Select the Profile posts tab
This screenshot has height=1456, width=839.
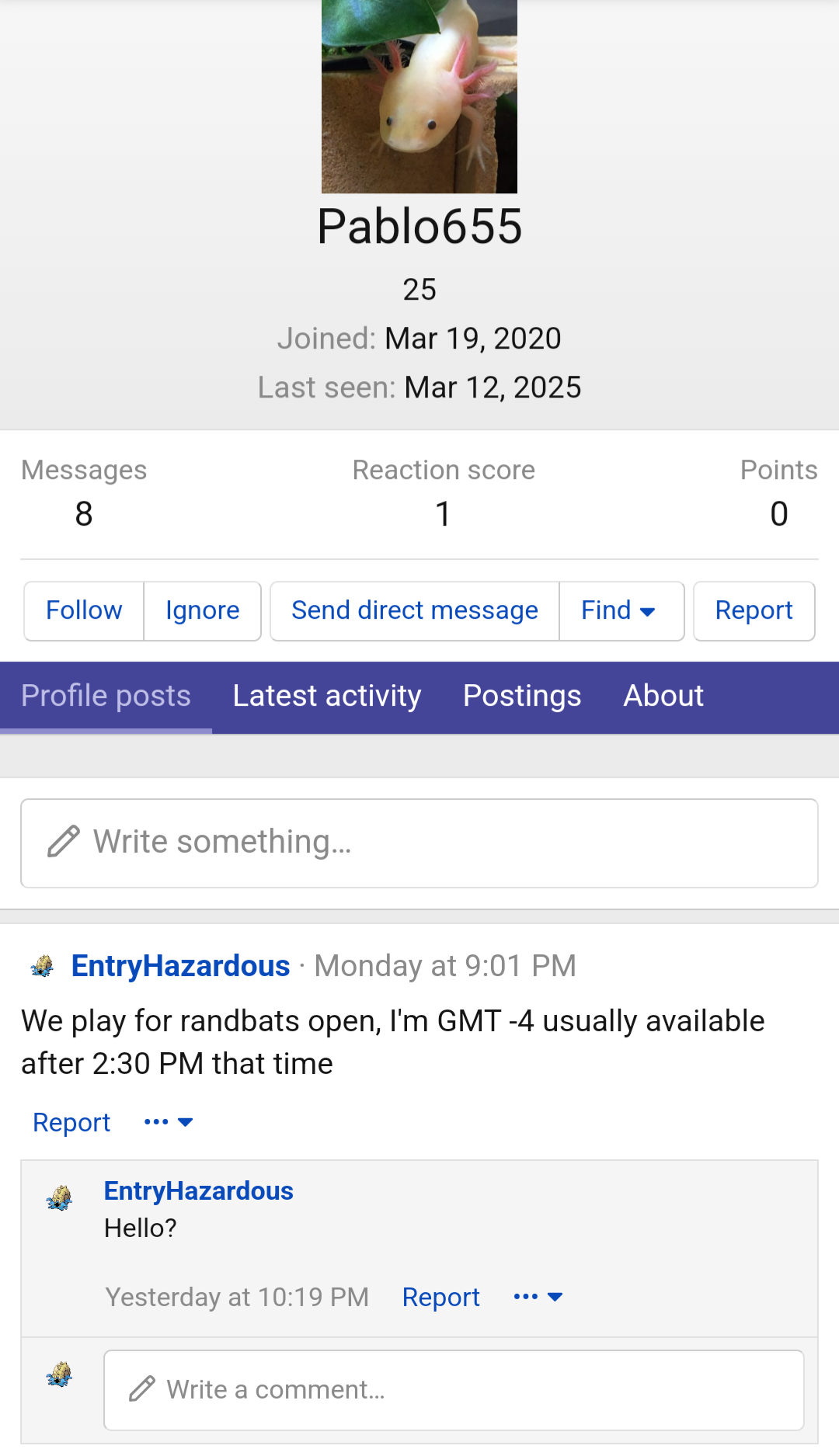pyautogui.click(x=106, y=697)
